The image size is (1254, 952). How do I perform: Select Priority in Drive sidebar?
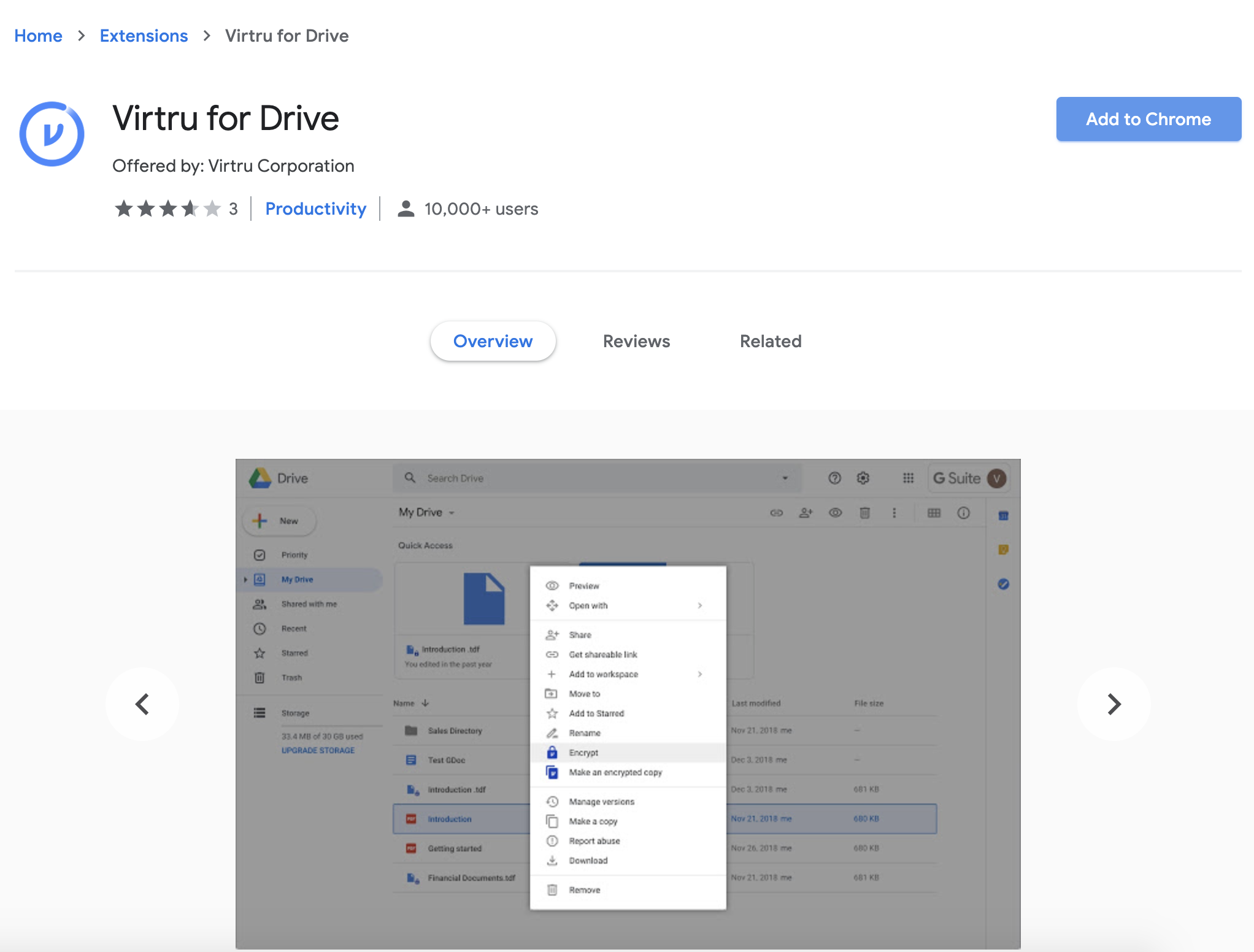click(309, 555)
